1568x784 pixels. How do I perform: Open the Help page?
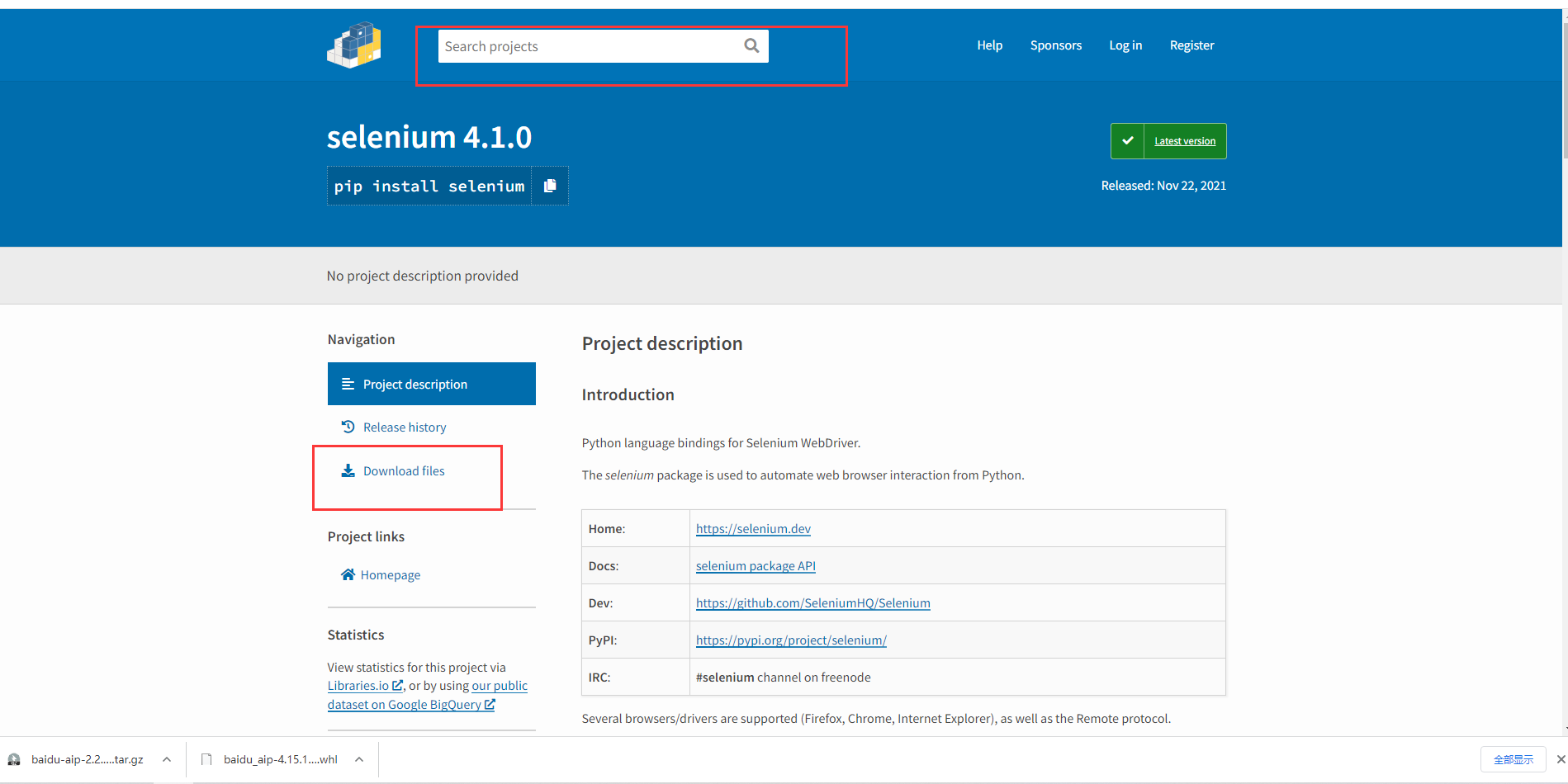[989, 45]
